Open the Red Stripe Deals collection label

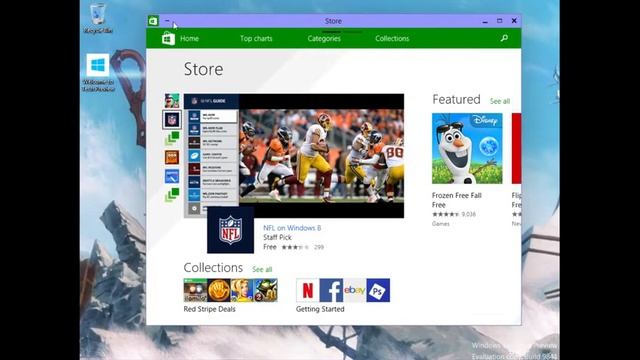209,309
